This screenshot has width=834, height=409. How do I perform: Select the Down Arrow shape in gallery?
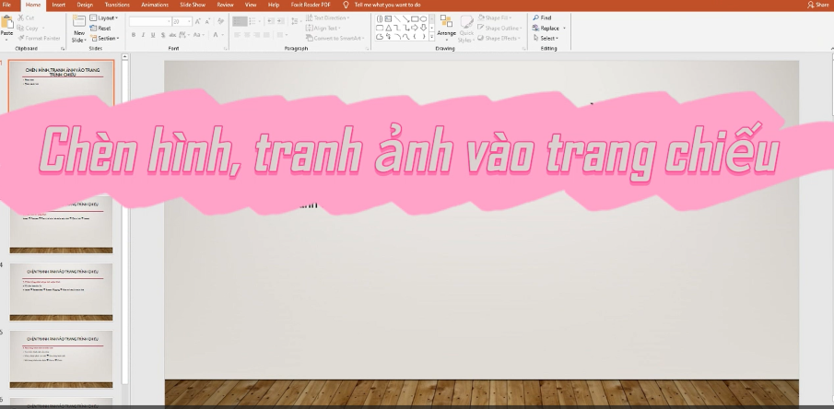point(423,28)
